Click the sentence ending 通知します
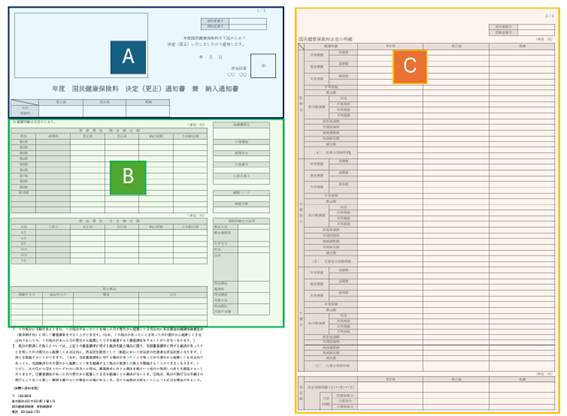This screenshot has height=416, width=567. (x=206, y=41)
